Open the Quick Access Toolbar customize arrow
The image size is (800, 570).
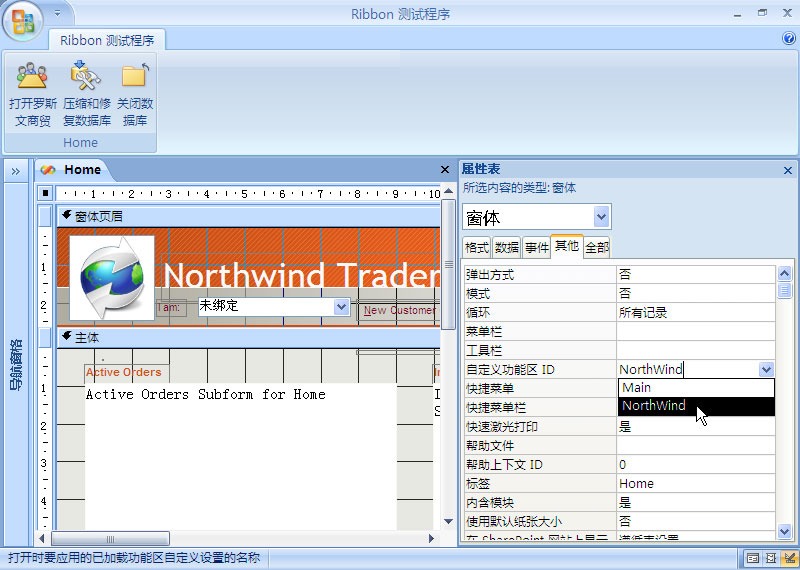coord(58,13)
